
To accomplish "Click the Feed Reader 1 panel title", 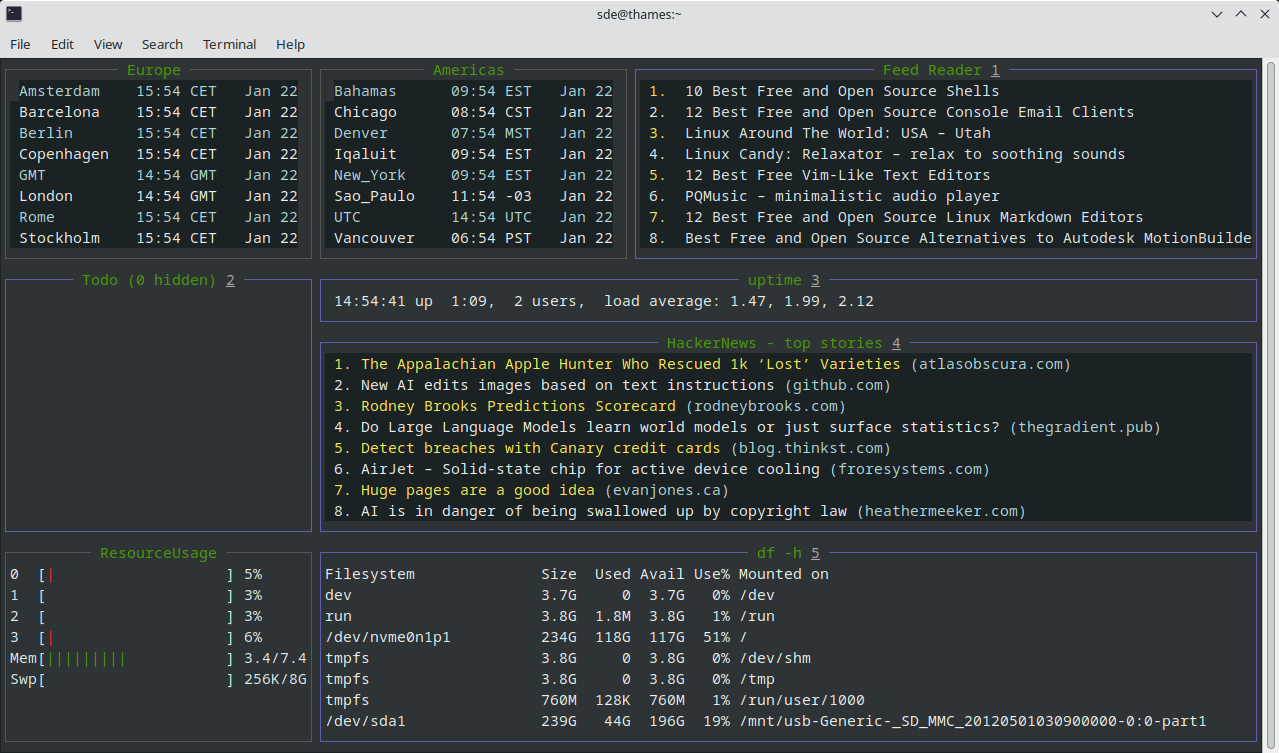I will 941,70.
